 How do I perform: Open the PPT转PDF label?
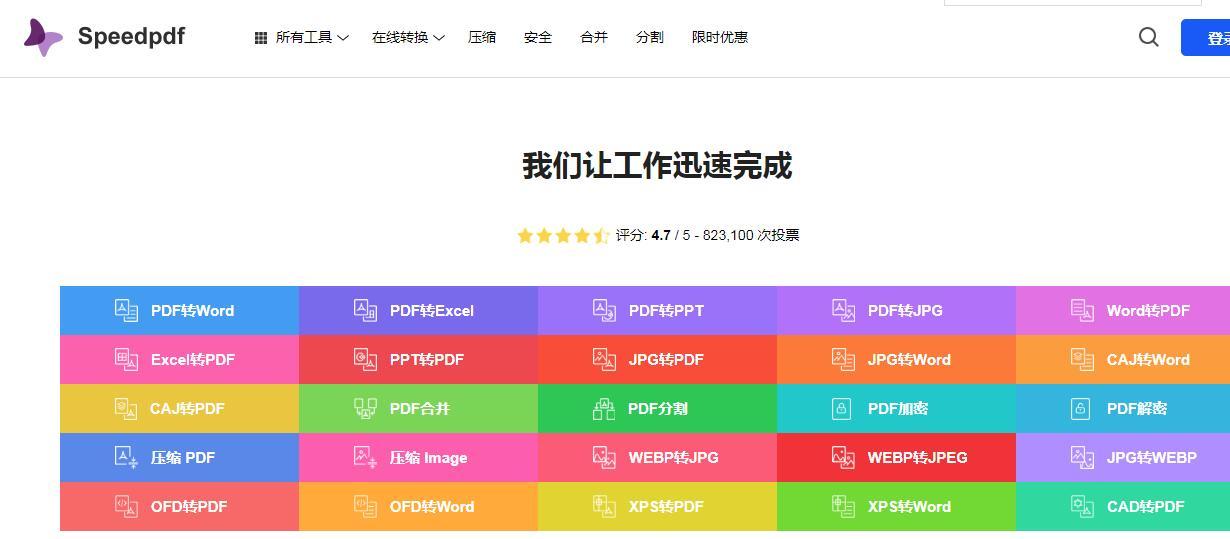click(x=427, y=360)
